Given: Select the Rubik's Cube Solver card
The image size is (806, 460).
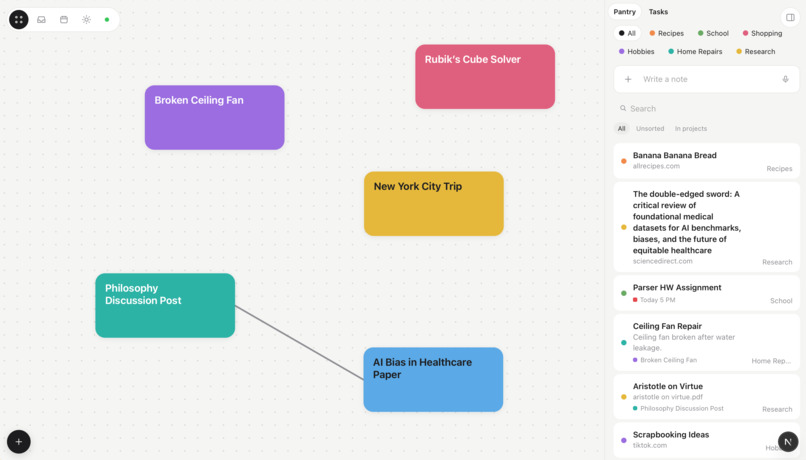Looking at the screenshot, I should tap(485, 77).
